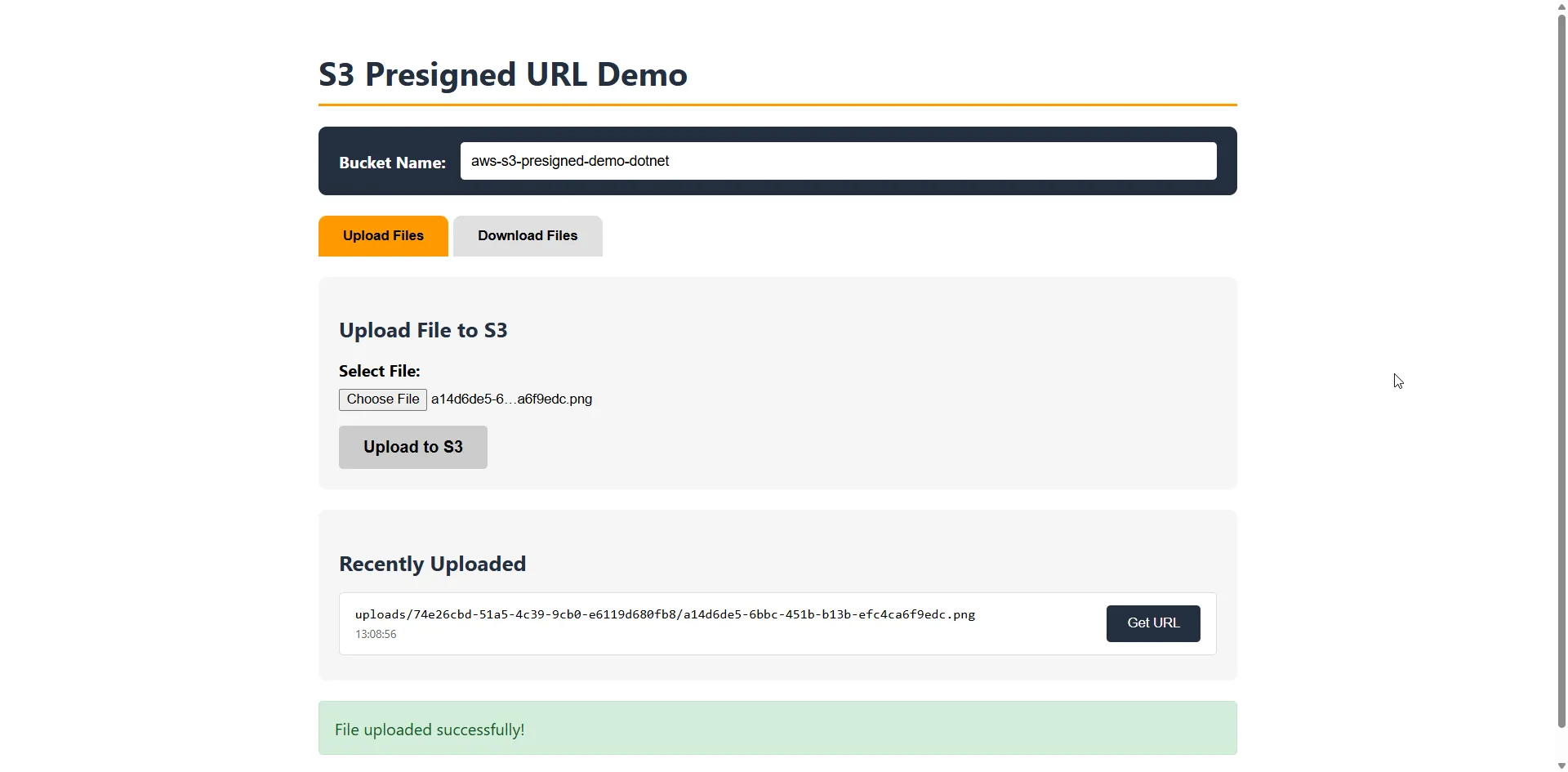Viewport: 1568px width, 772px height.
Task: Click the File uploaded successfully banner
Action: [x=777, y=727]
